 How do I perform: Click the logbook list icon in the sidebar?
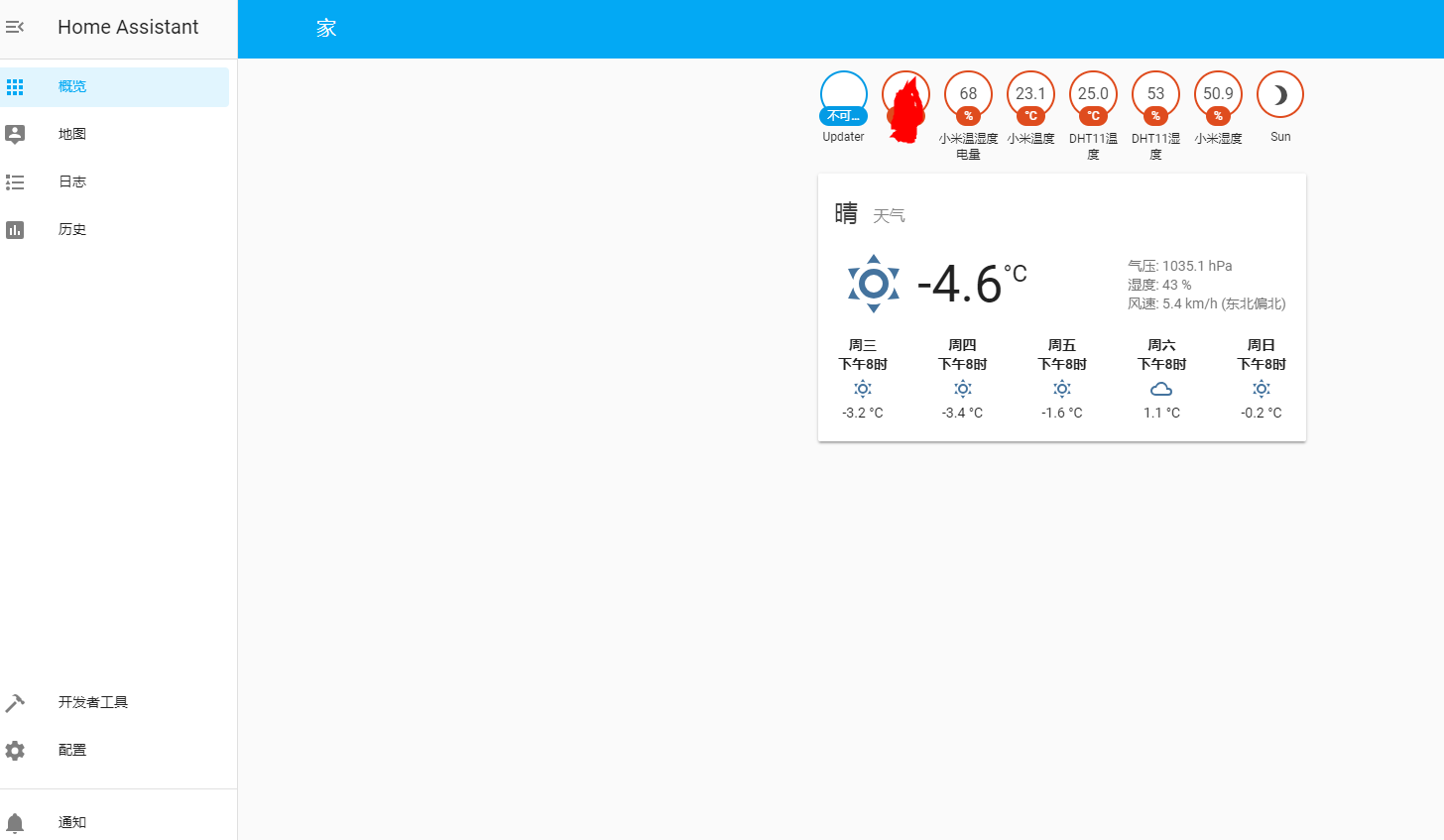[x=15, y=182]
